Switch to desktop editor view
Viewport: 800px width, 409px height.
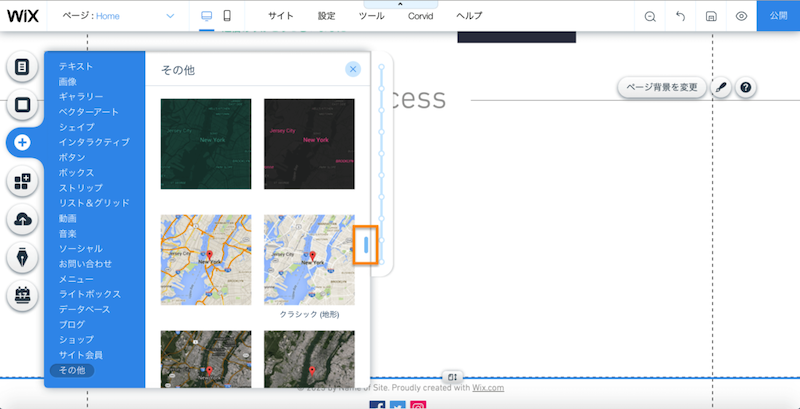coord(207,16)
